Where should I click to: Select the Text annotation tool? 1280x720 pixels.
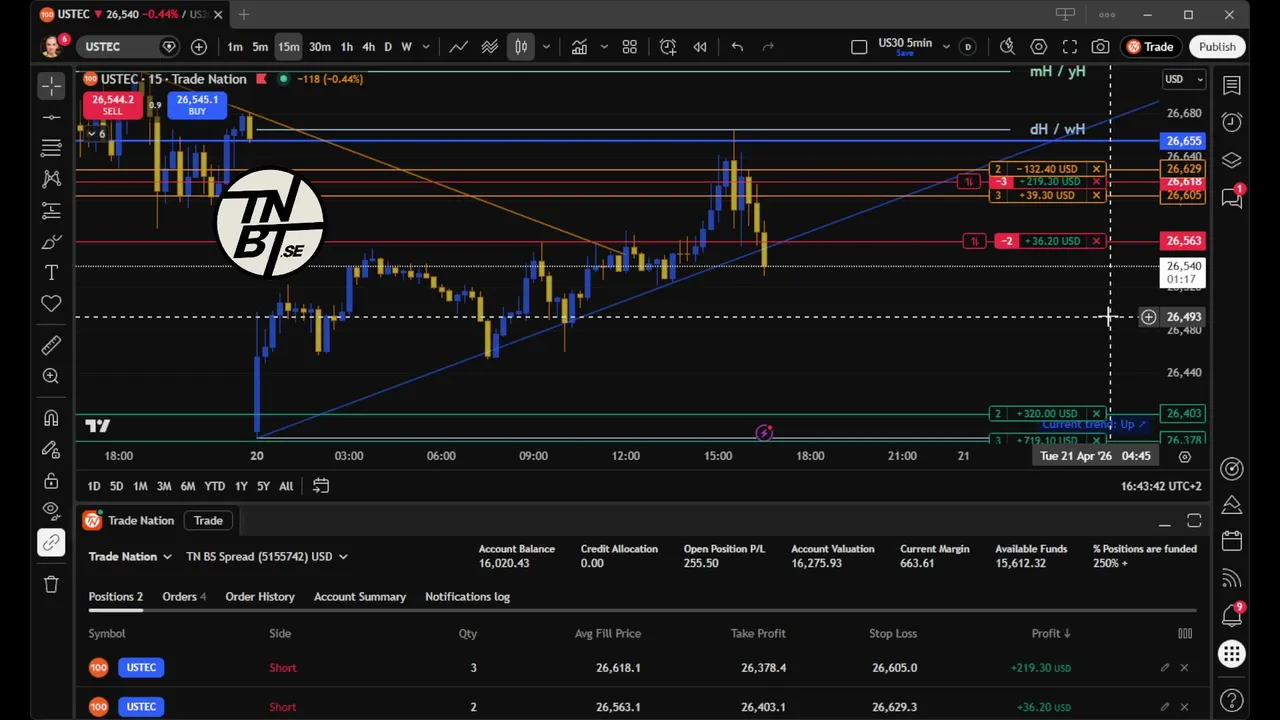(x=51, y=272)
